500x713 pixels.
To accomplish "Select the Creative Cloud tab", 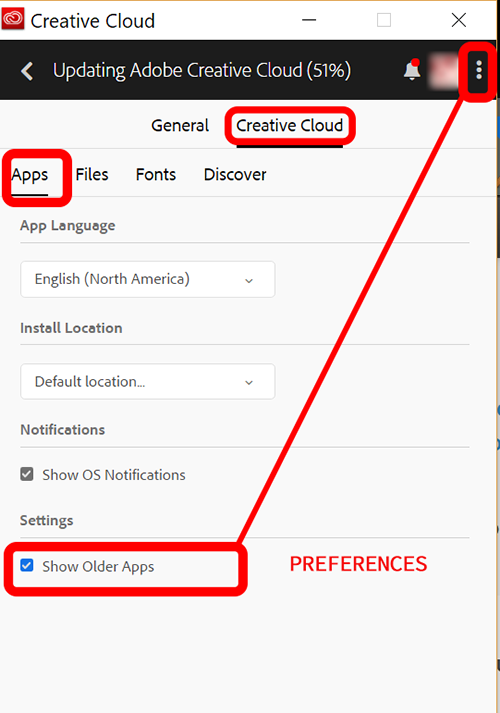I will pos(290,126).
